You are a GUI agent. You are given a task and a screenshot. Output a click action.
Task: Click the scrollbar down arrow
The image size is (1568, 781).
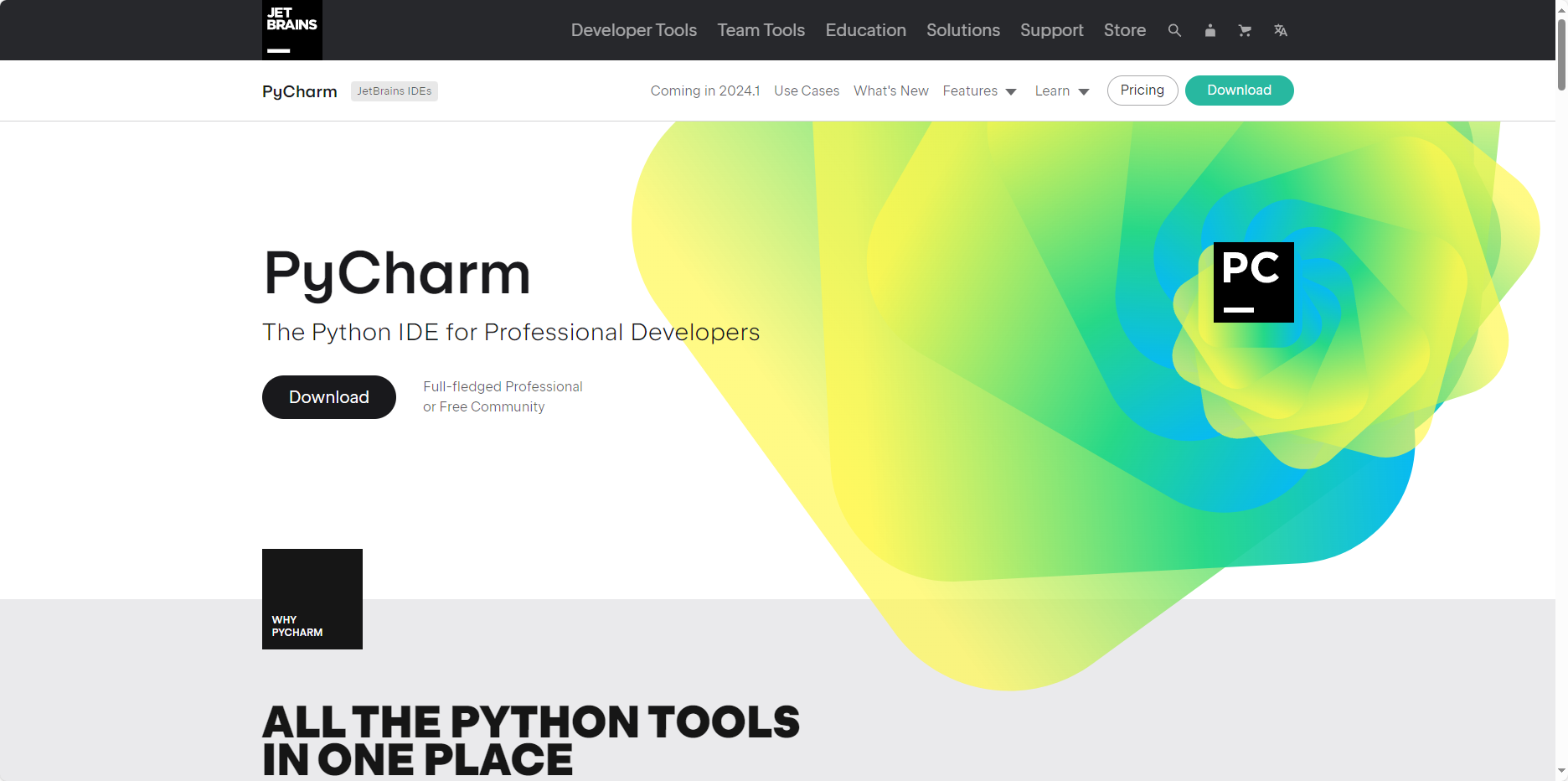tap(1561, 772)
